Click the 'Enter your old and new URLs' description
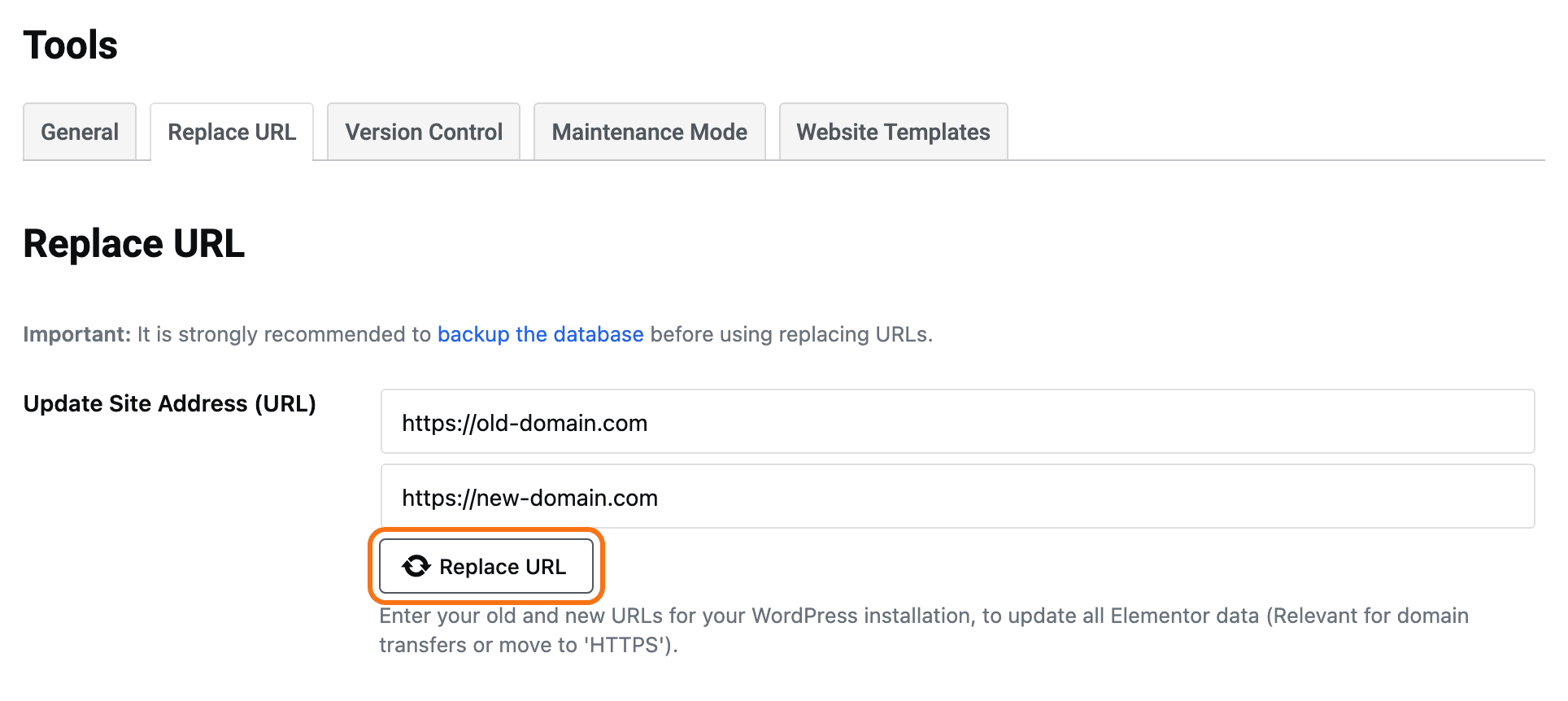 pos(924,630)
